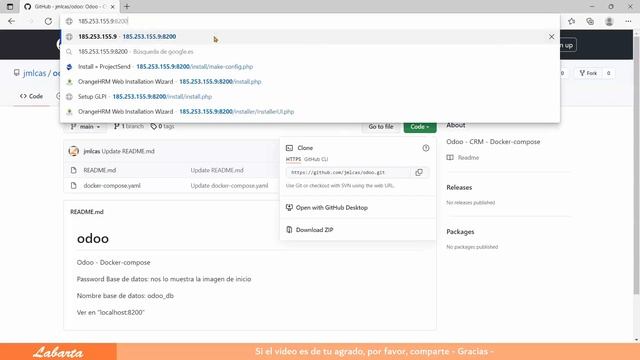The width and height of the screenshot is (640, 360).
Task: Select the GitHub CLI clone tab
Action: tap(316, 159)
